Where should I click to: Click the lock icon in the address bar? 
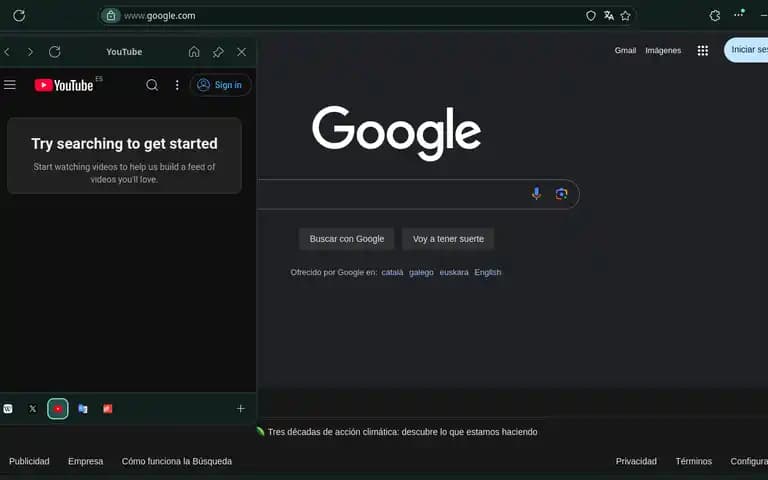coord(111,16)
